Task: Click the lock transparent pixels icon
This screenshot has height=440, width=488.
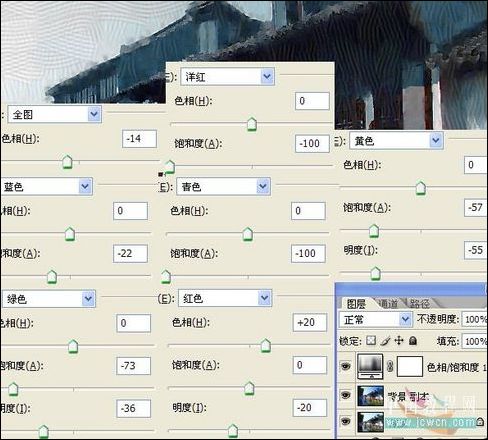Action: click(371, 341)
